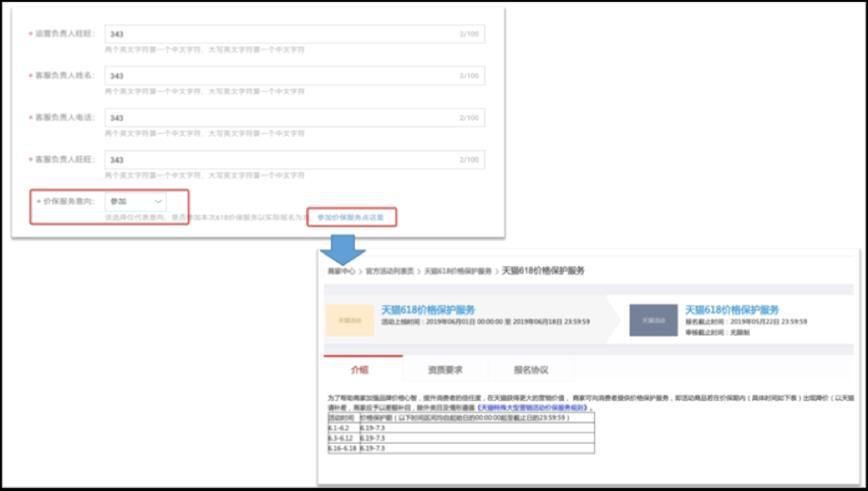Click the 6.19-7.3 cell in the 6.16-6.18 row
The image size is (868, 491).
pyautogui.click(x=477, y=448)
